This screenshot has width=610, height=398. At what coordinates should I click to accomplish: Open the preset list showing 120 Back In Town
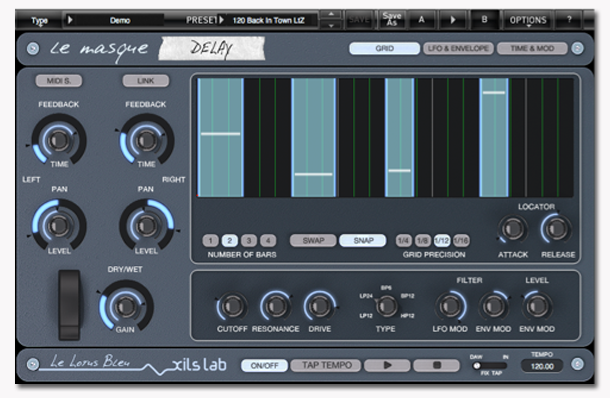pyautogui.click(x=268, y=20)
